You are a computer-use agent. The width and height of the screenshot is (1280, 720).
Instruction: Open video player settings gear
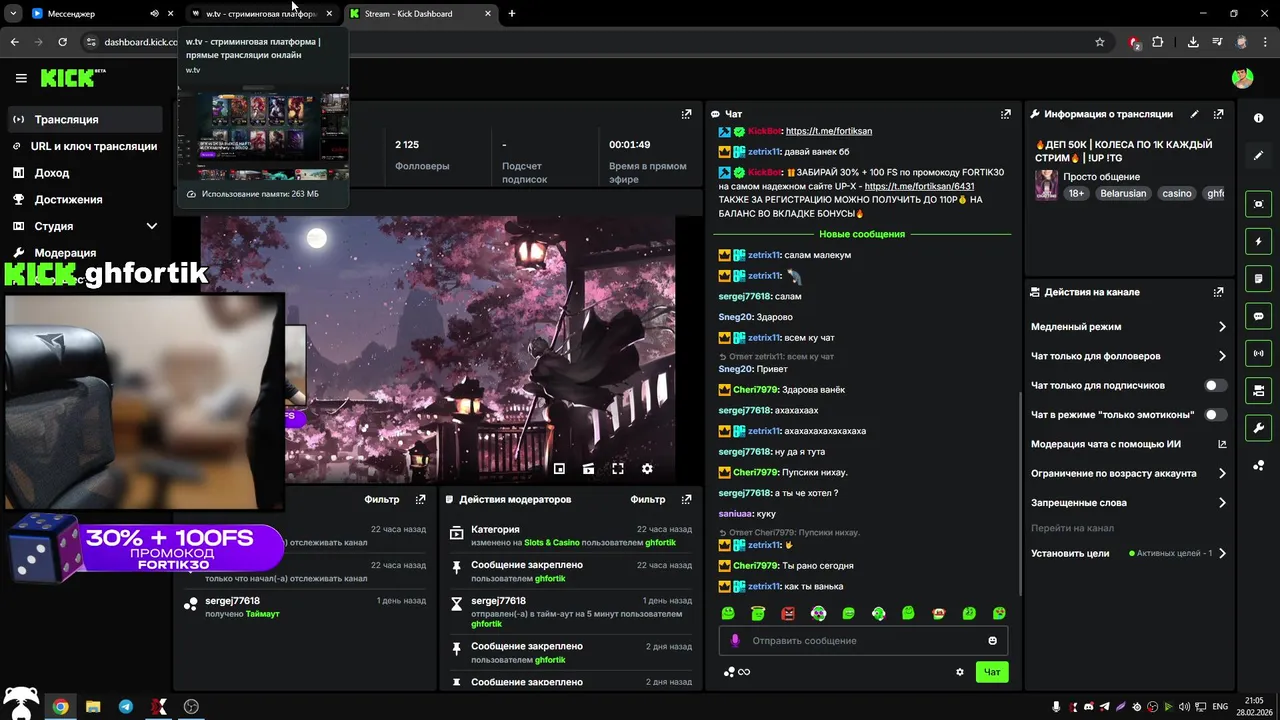(647, 468)
